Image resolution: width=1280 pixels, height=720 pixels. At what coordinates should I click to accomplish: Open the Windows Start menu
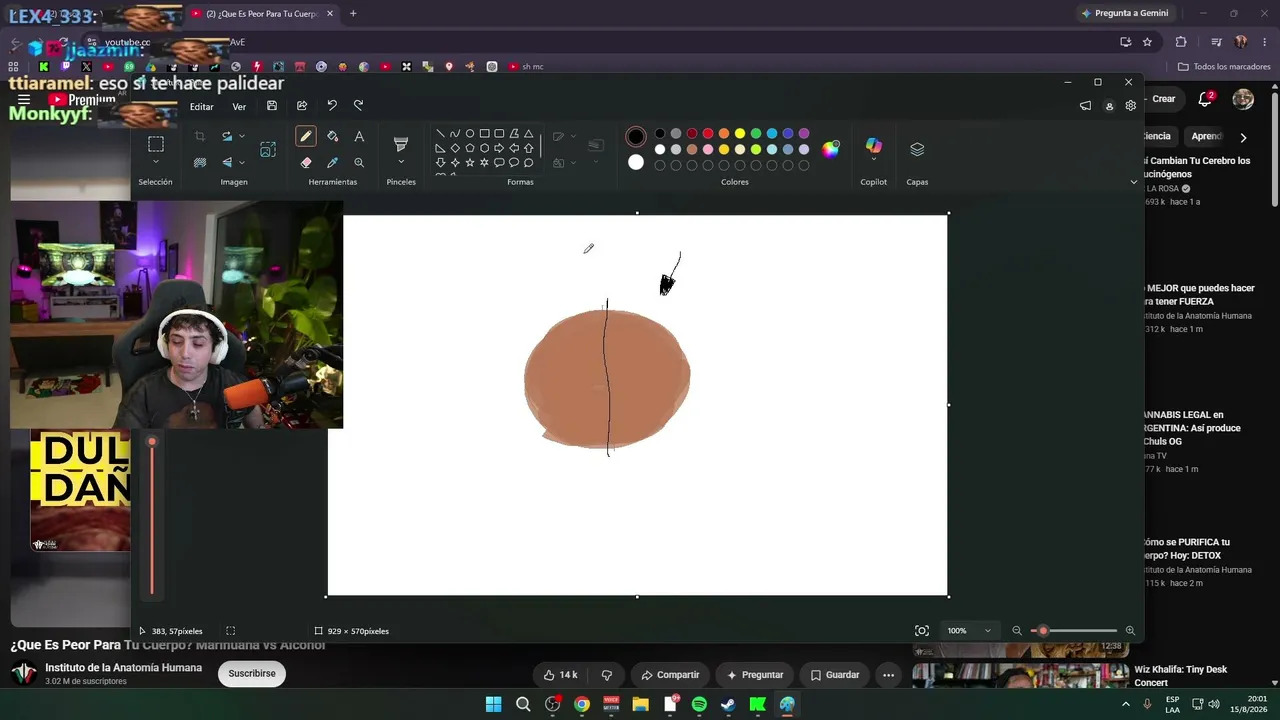pyautogui.click(x=494, y=704)
